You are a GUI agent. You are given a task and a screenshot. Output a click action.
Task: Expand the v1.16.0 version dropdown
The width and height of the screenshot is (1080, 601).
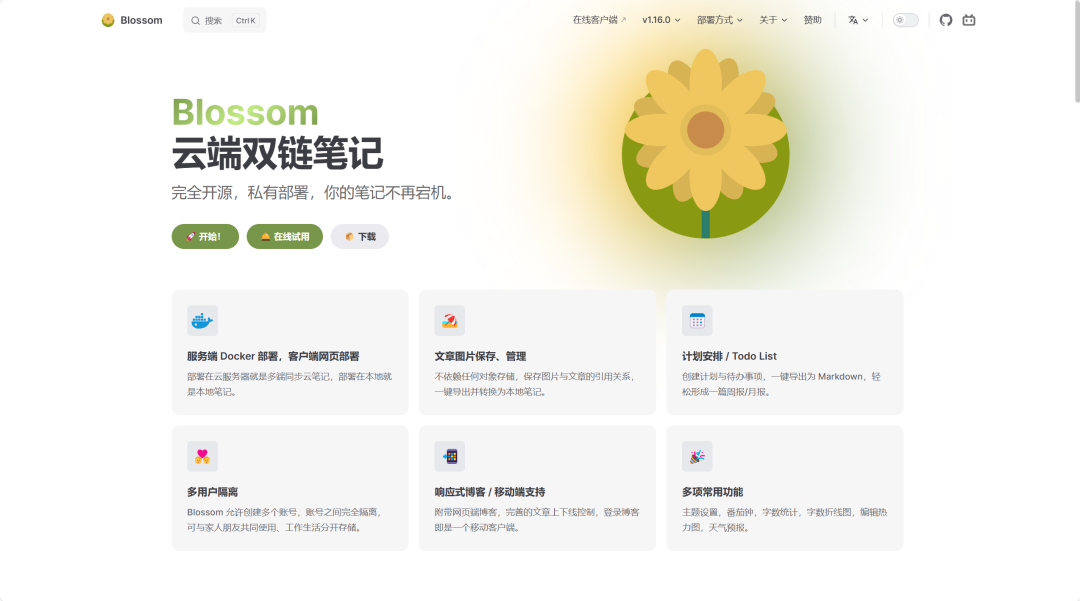click(660, 19)
